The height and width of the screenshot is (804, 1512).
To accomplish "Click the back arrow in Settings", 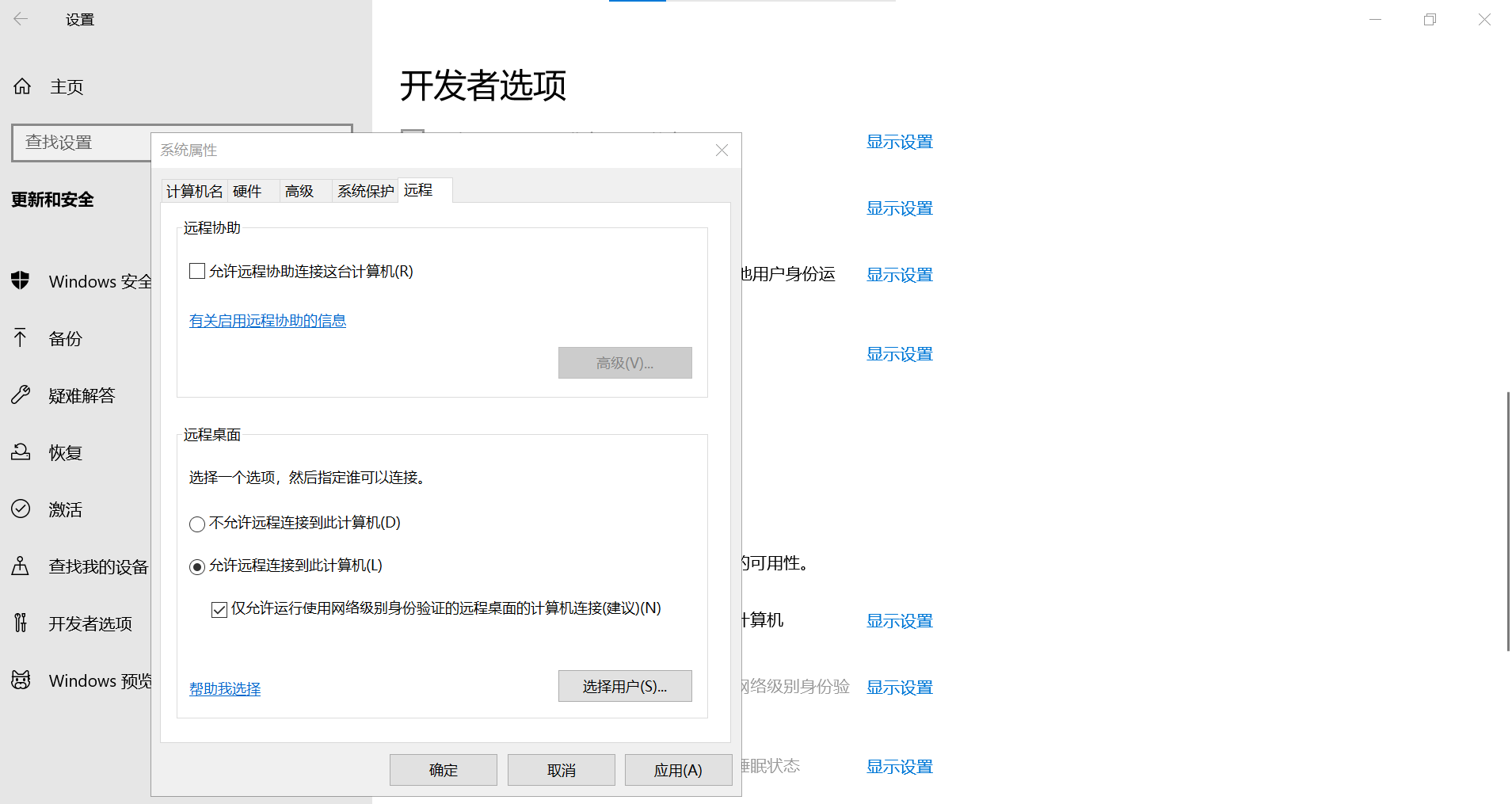I will pos(21,19).
